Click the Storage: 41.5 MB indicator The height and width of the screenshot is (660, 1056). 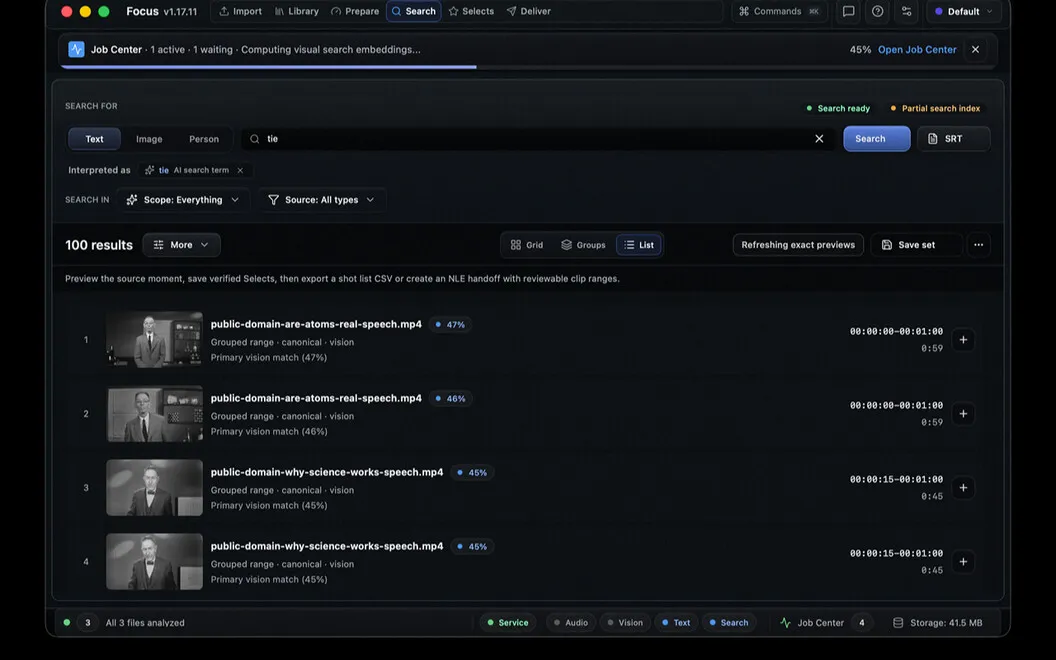[x=937, y=623]
